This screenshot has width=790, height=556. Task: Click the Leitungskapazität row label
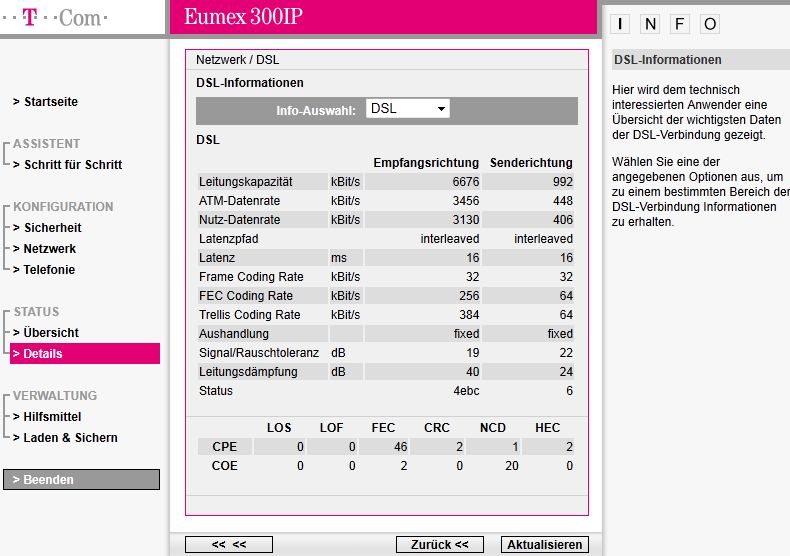point(245,182)
